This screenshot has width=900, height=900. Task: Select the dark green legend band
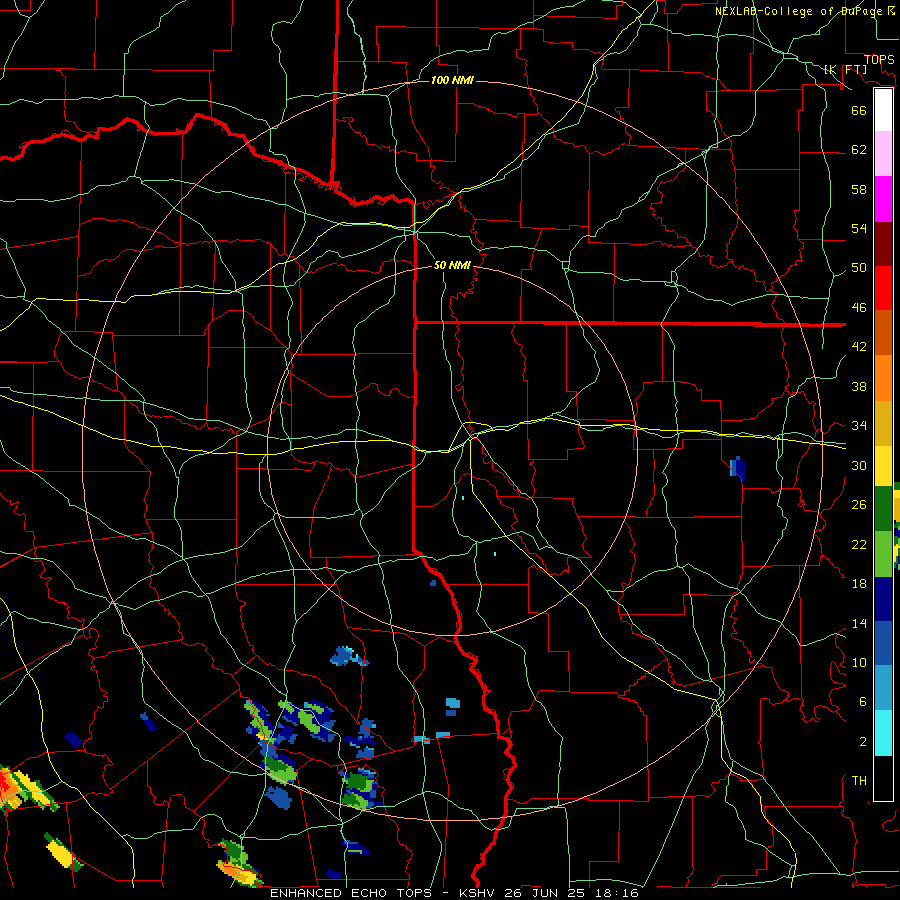coord(883,509)
